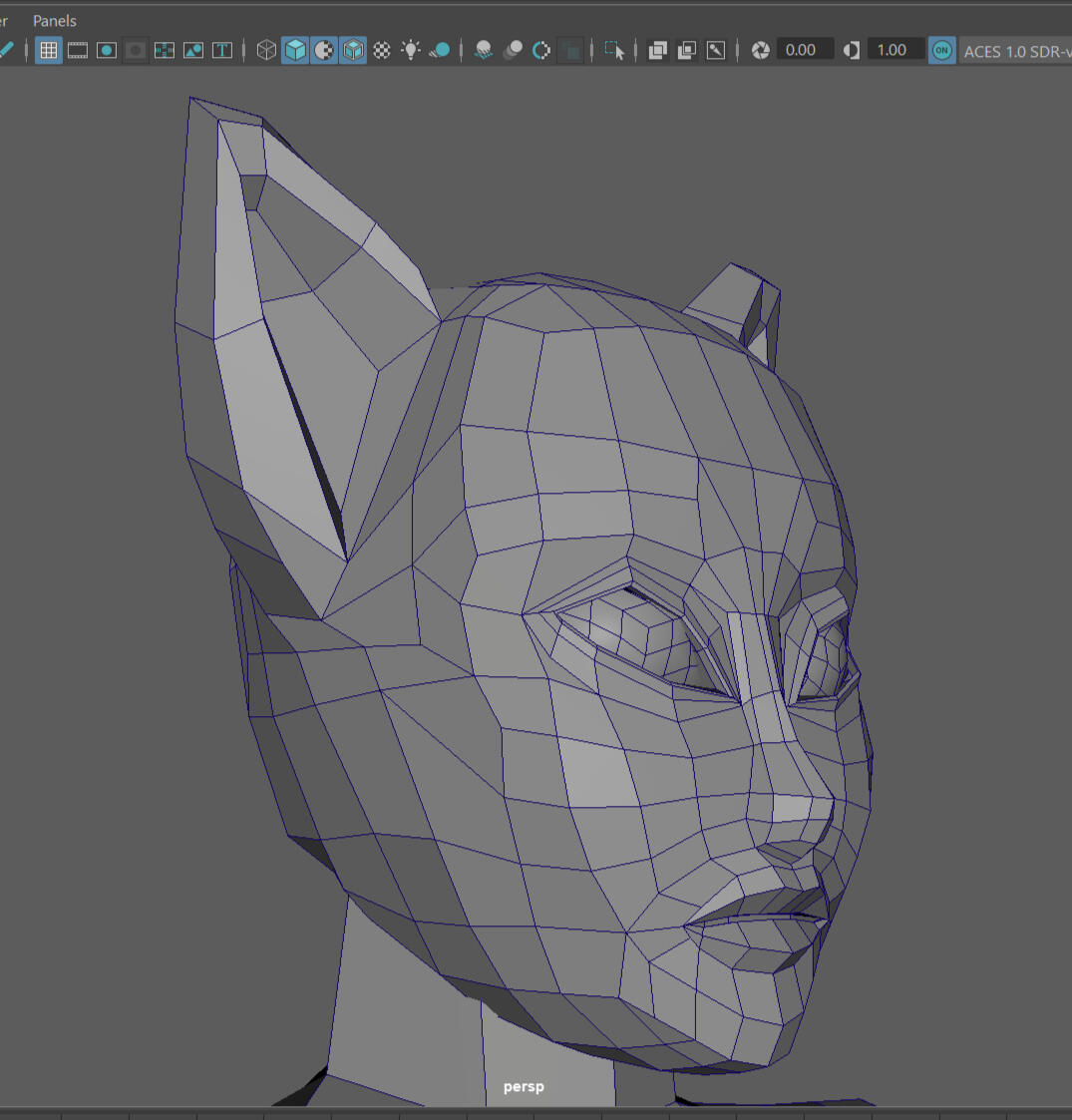Toggle Smooth Shade All mode
Screen dimensions: 1072x1120
pos(295,50)
